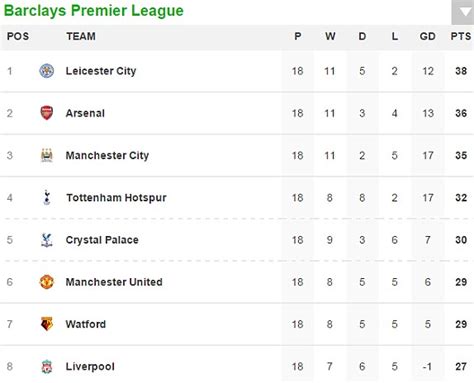The height and width of the screenshot is (383, 474).
Task: Open the Leicester City team link
Action: [101, 71]
